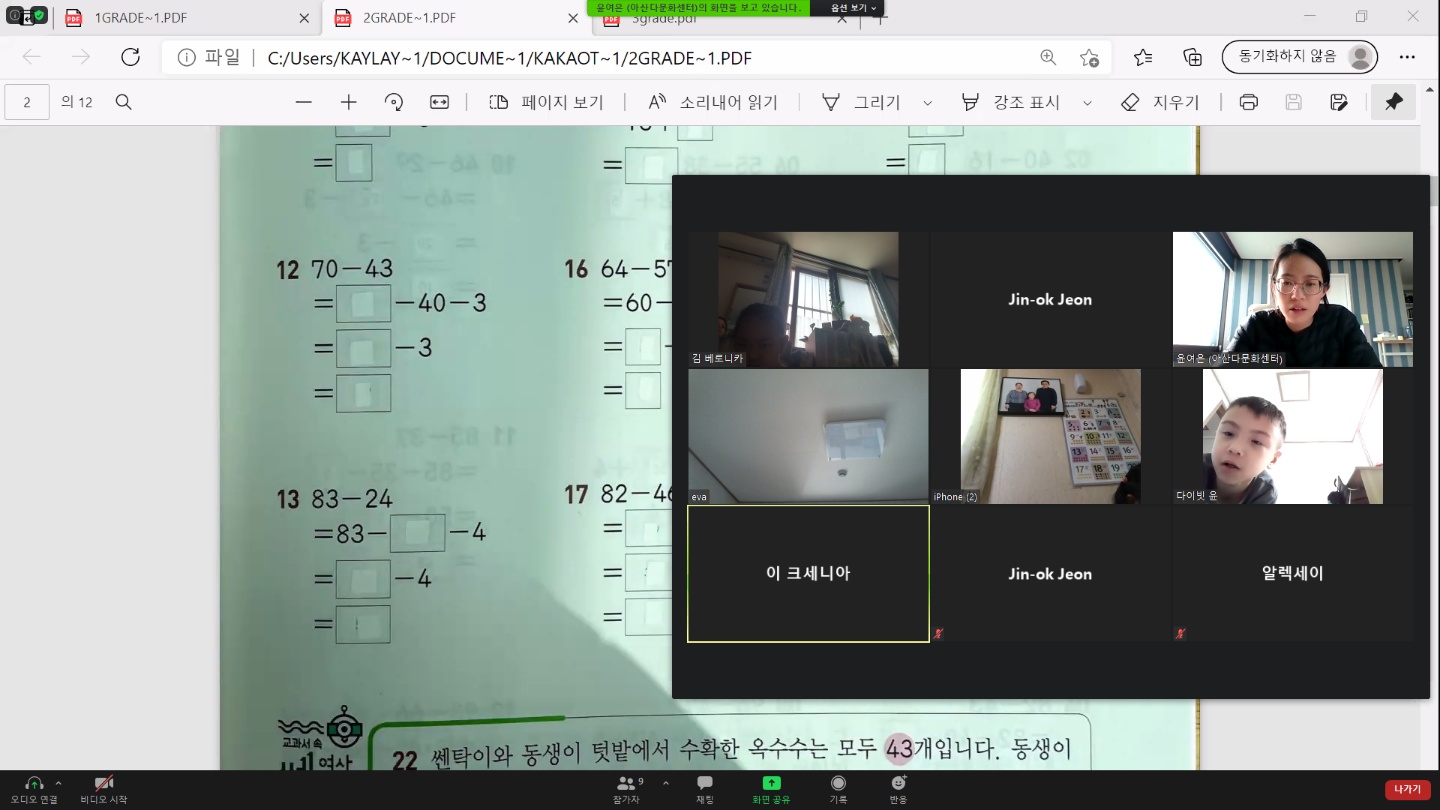Expand the caret beside 참가자

(x=666, y=783)
